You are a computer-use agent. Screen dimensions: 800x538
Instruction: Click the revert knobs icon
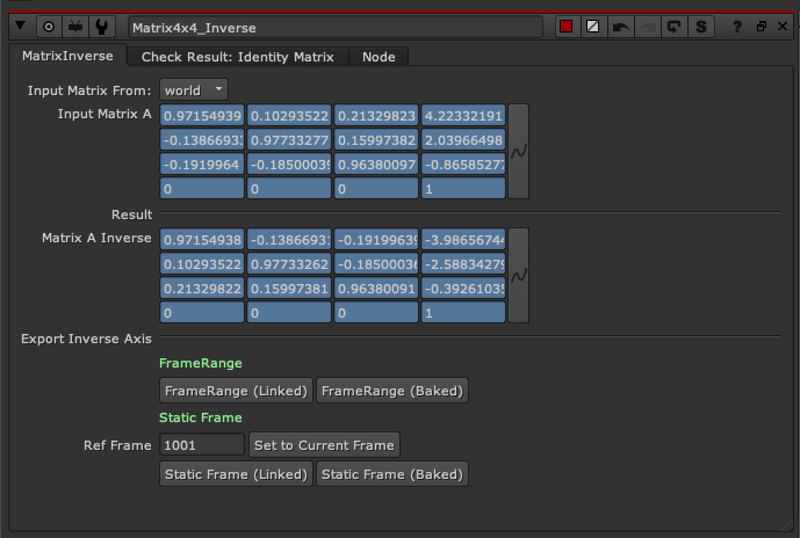[674, 27]
